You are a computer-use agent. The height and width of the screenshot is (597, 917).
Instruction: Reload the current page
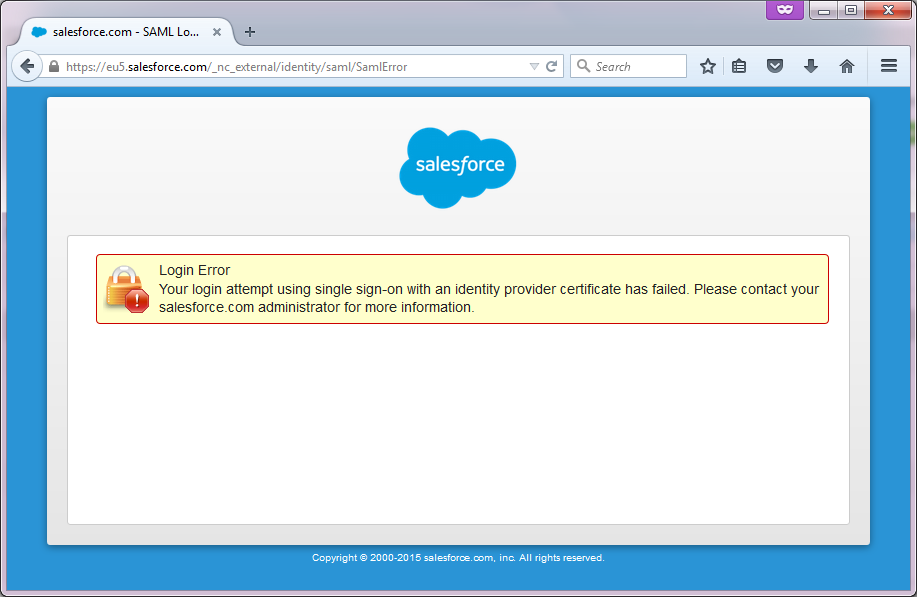[x=551, y=67]
